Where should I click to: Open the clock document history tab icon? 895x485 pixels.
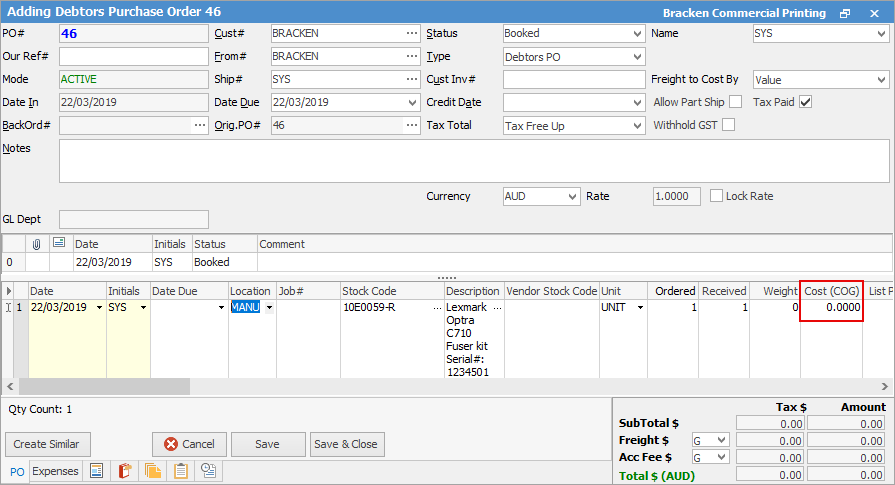tap(209, 471)
